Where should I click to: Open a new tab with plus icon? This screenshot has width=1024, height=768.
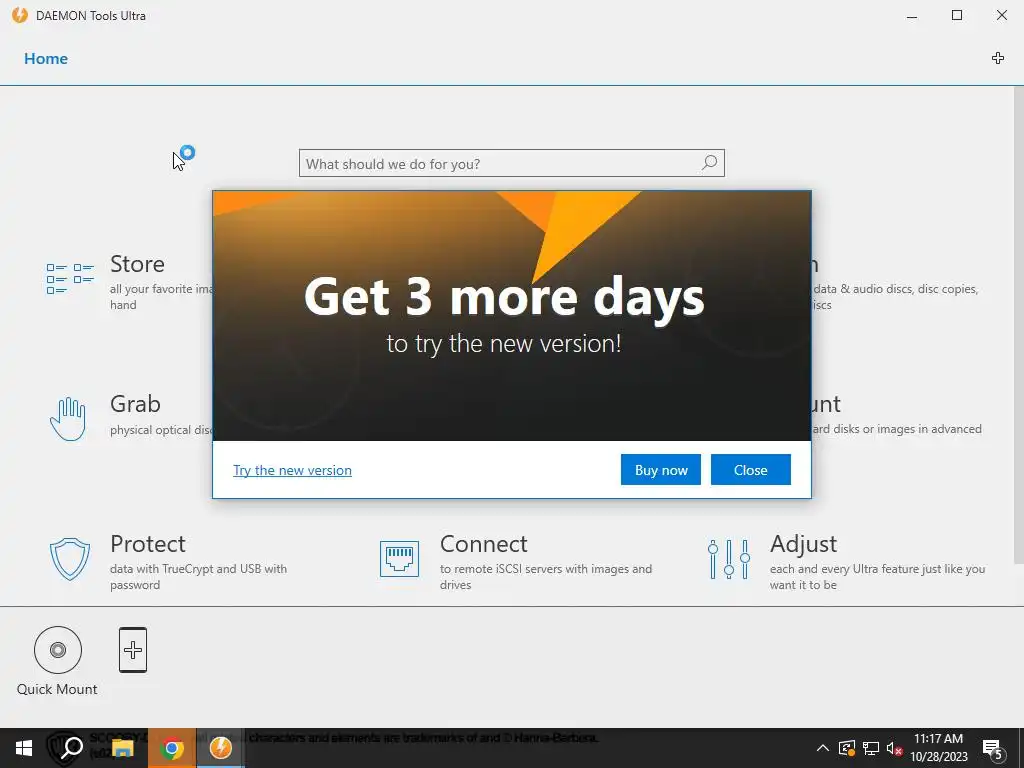[998, 58]
